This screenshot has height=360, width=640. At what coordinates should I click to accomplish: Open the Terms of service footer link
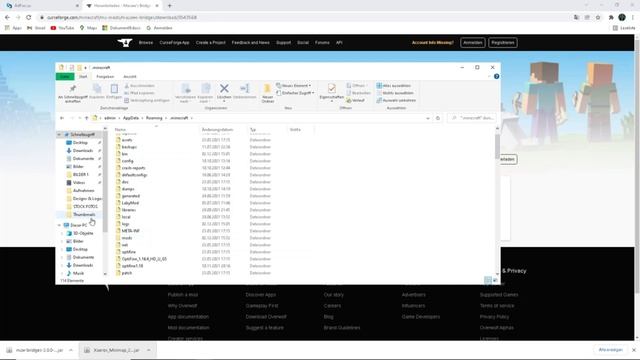[x=497, y=306]
